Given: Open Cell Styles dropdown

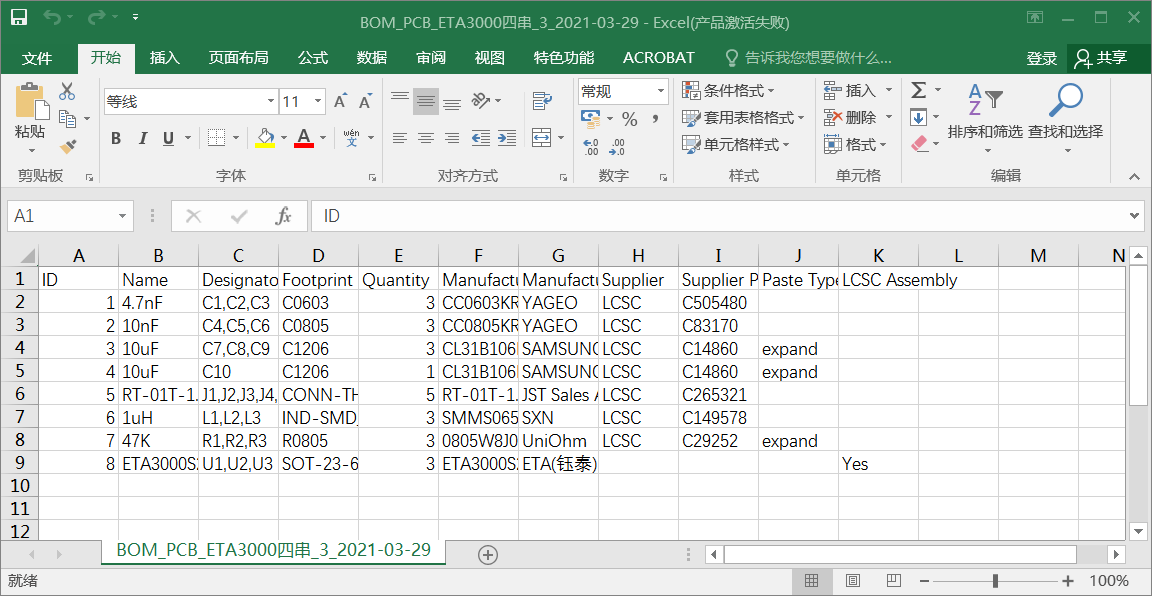Looking at the screenshot, I should click(x=735, y=145).
